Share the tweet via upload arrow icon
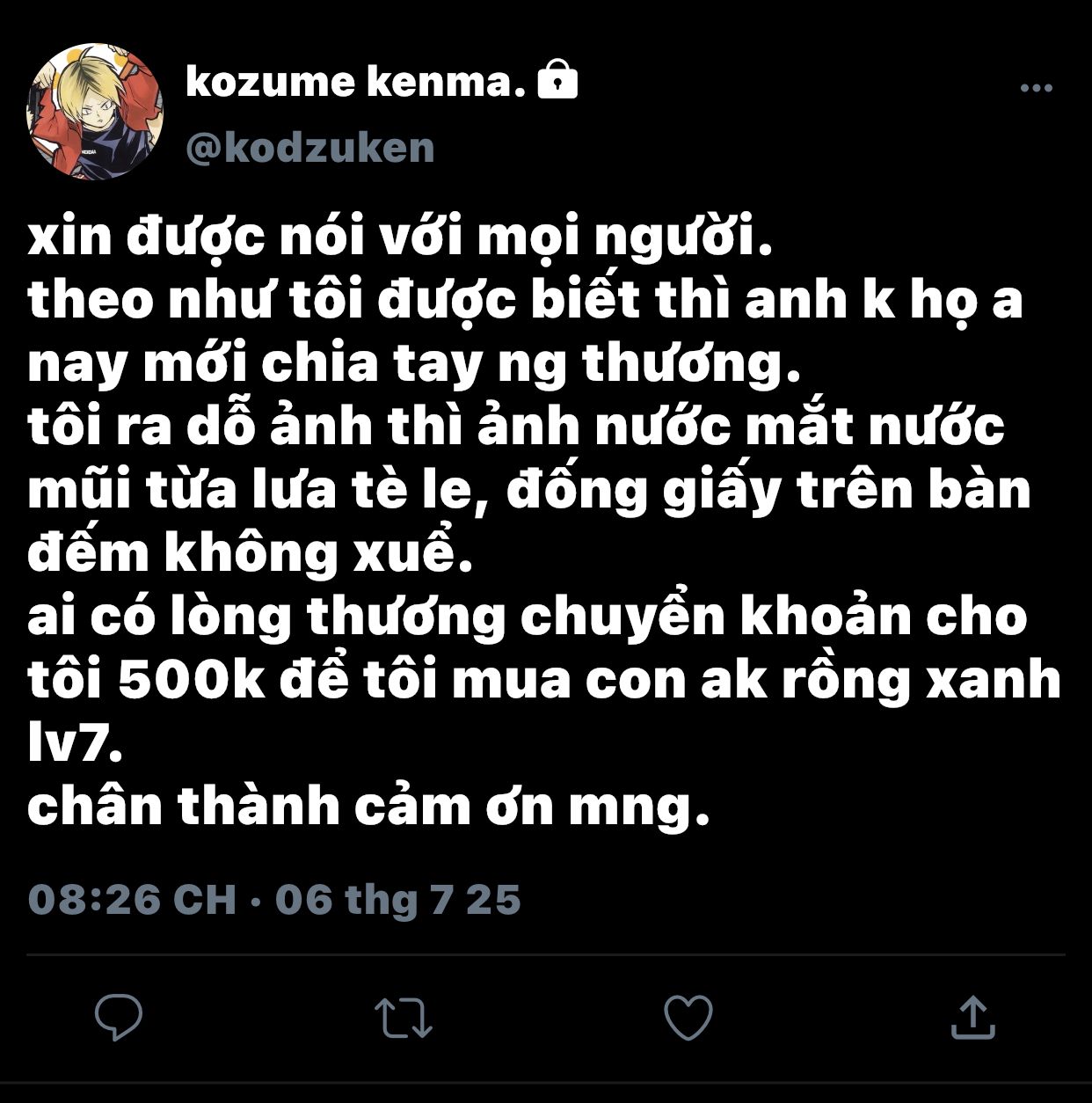 [972, 1017]
